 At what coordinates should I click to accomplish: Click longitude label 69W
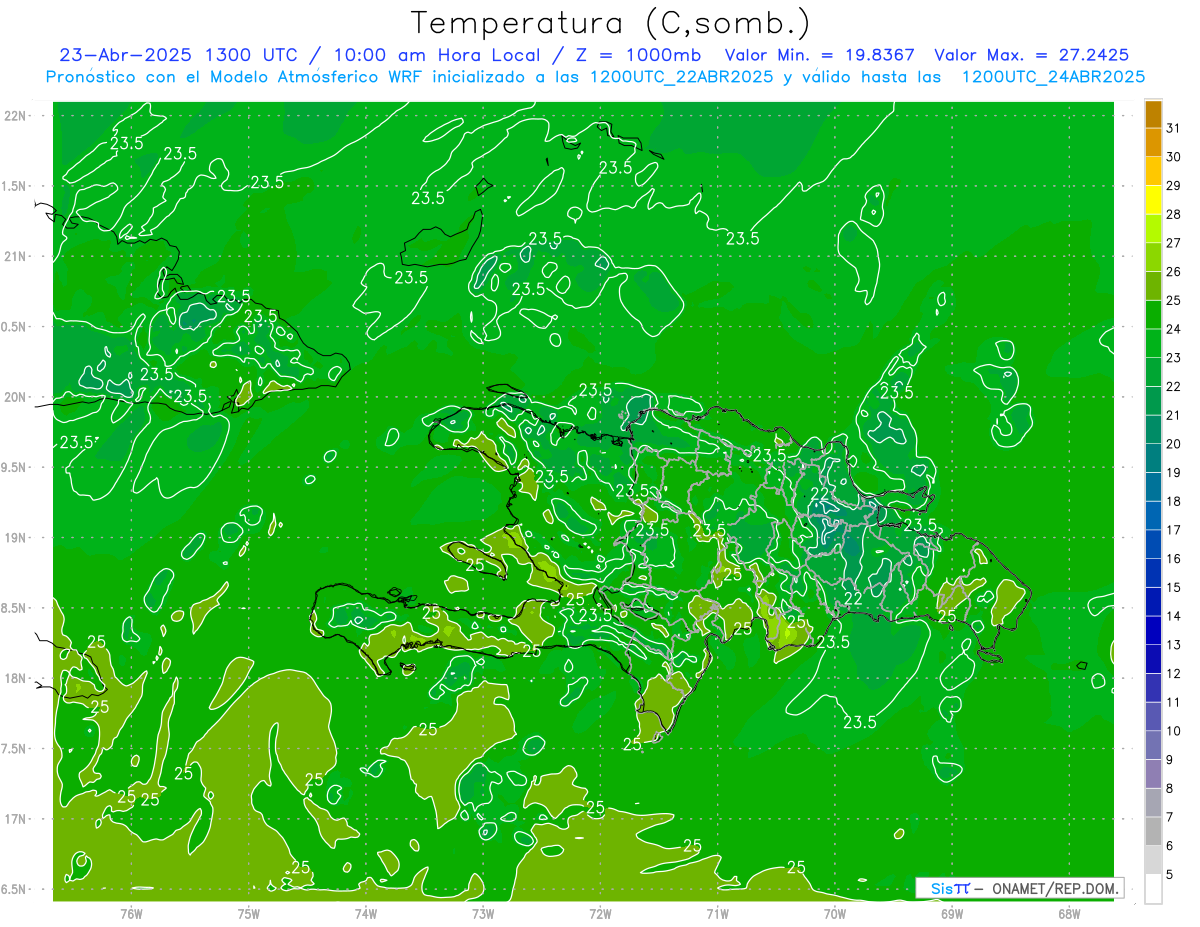(x=952, y=913)
